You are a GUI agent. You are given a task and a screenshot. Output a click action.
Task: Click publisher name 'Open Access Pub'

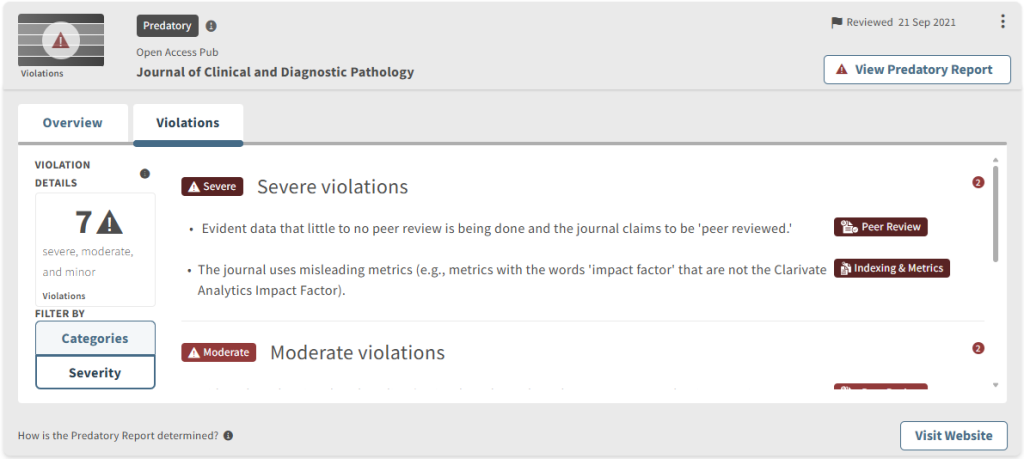pyautogui.click(x=178, y=52)
